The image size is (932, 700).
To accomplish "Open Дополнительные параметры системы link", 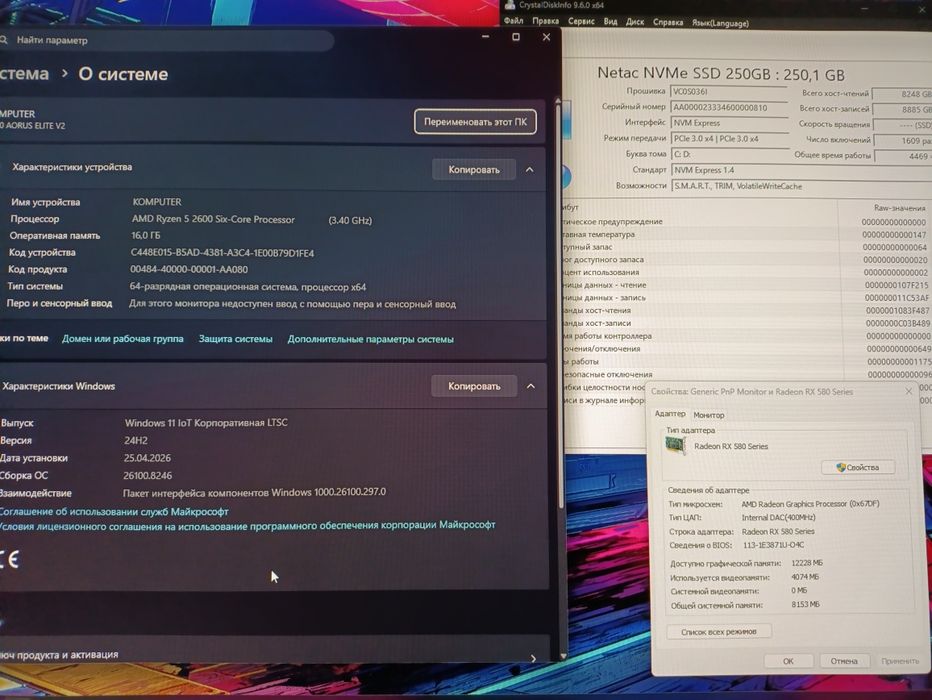I will [x=370, y=340].
